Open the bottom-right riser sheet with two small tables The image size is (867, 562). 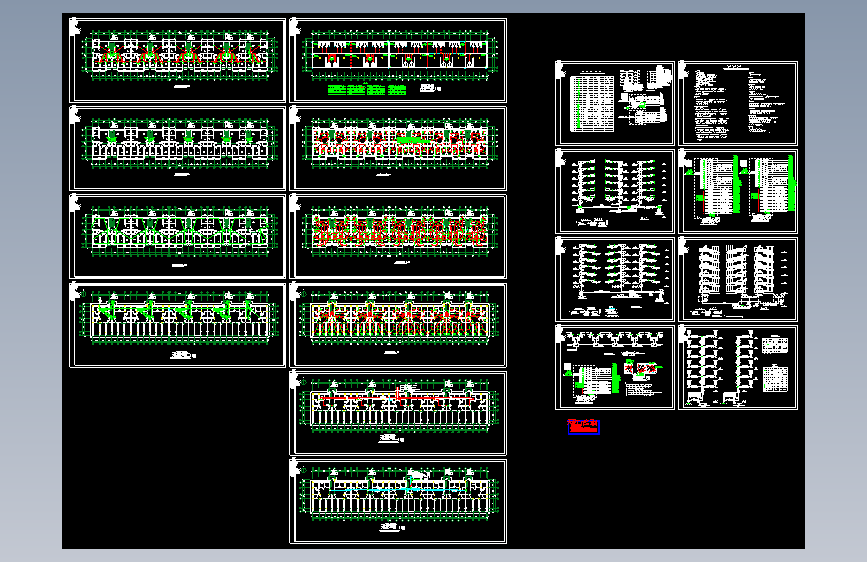coord(738,367)
